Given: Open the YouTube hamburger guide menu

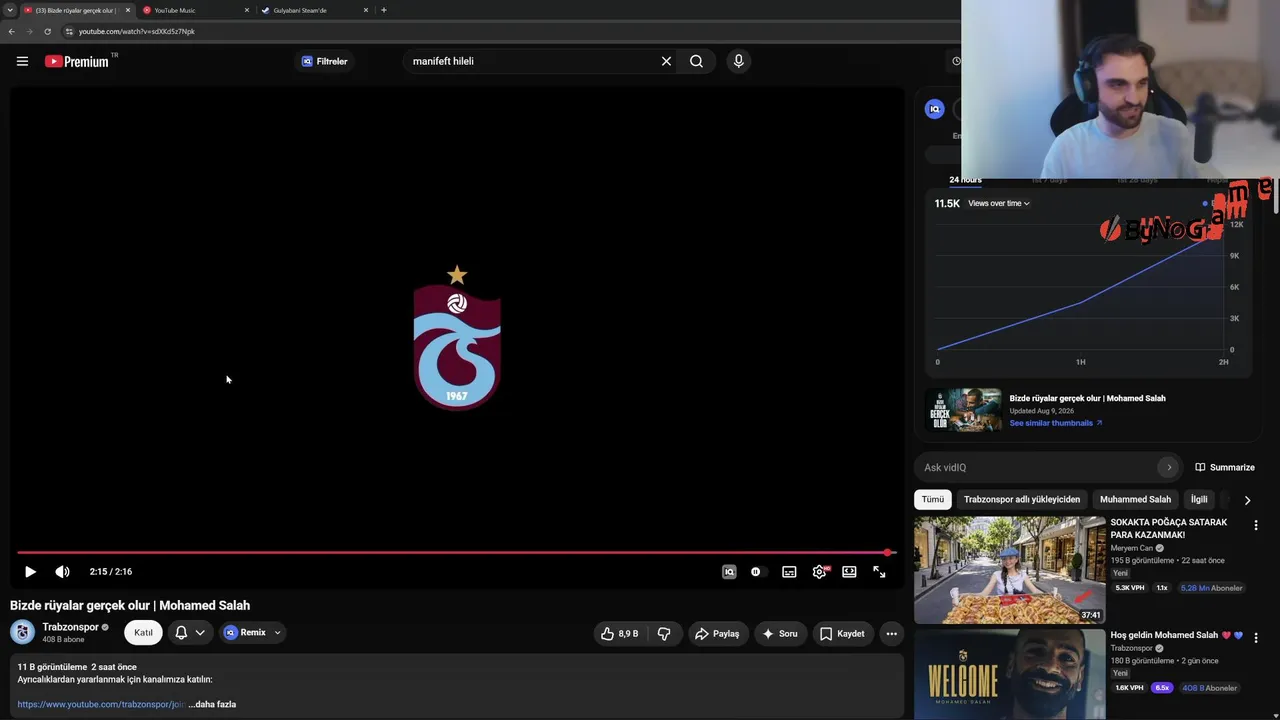Looking at the screenshot, I should click(x=22, y=61).
